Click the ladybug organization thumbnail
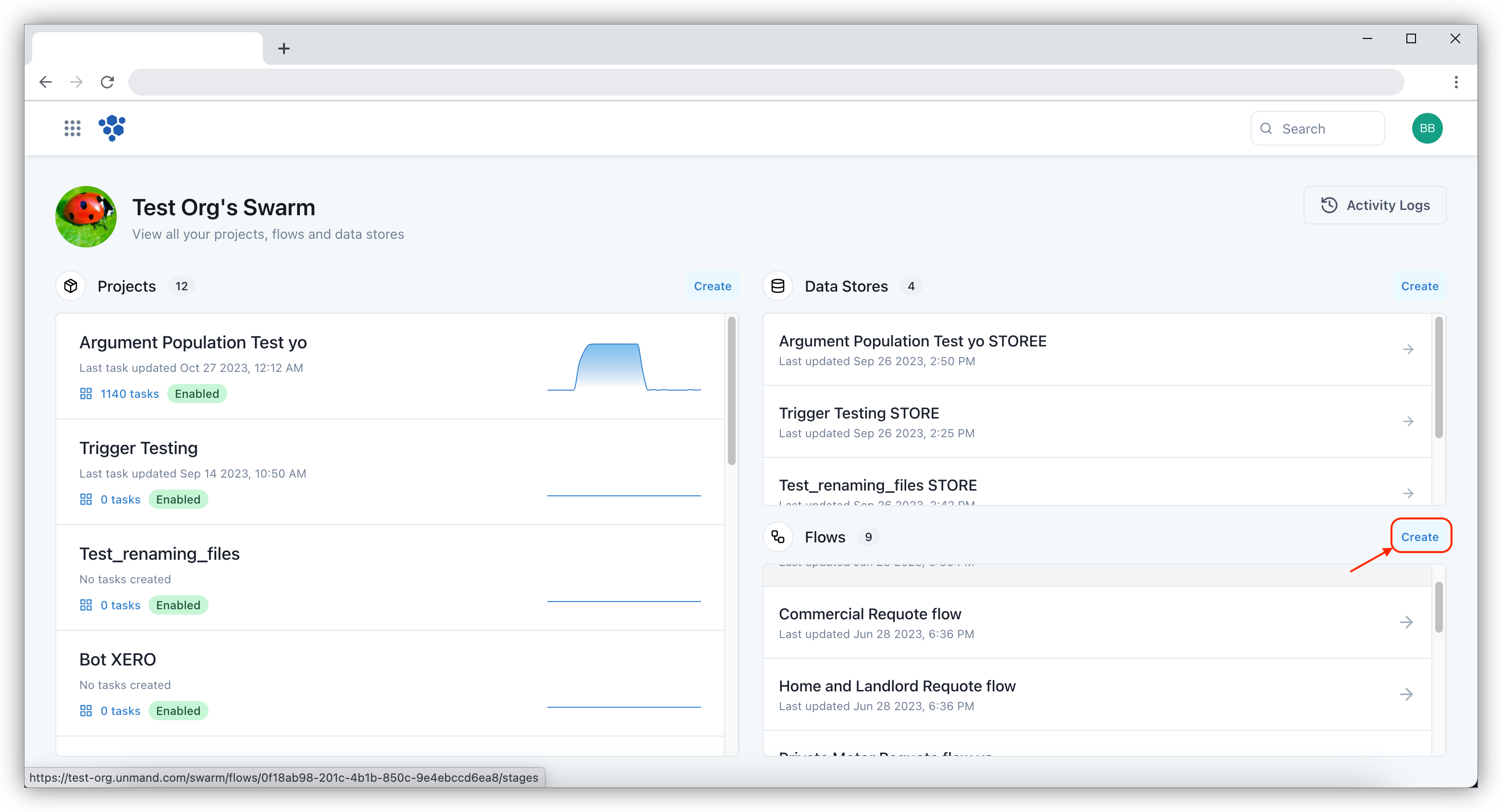The image size is (1502, 812). [86, 217]
